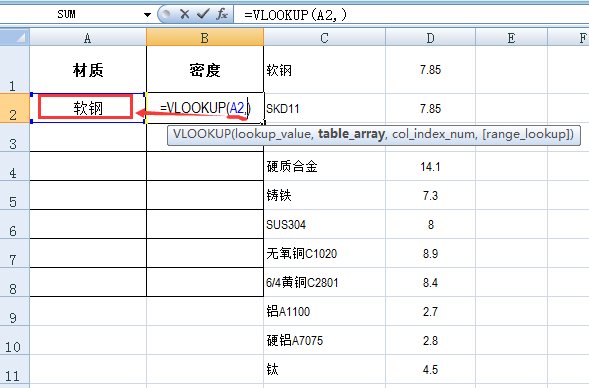Select column E header

(511, 38)
